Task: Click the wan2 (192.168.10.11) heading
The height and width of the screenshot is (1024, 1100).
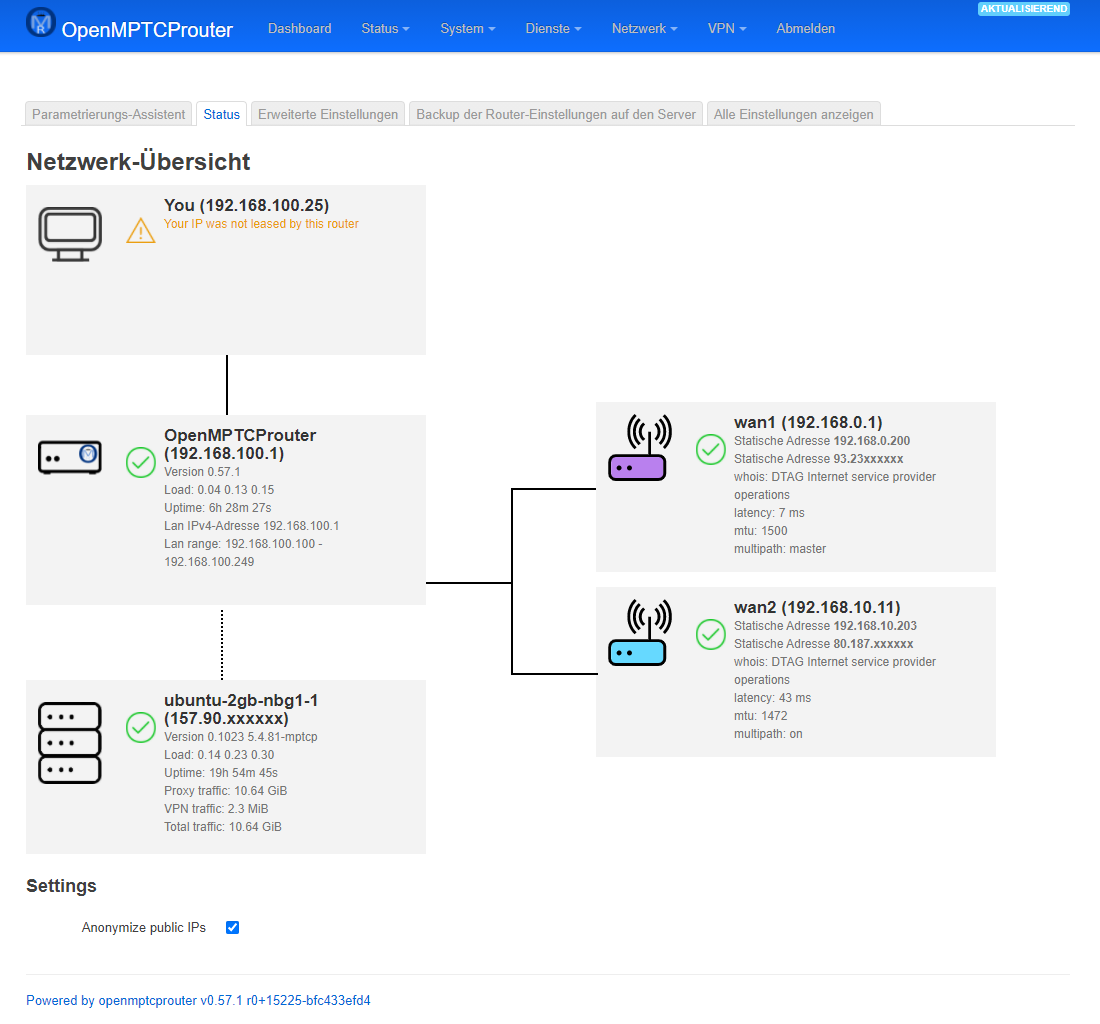Action: coord(817,607)
